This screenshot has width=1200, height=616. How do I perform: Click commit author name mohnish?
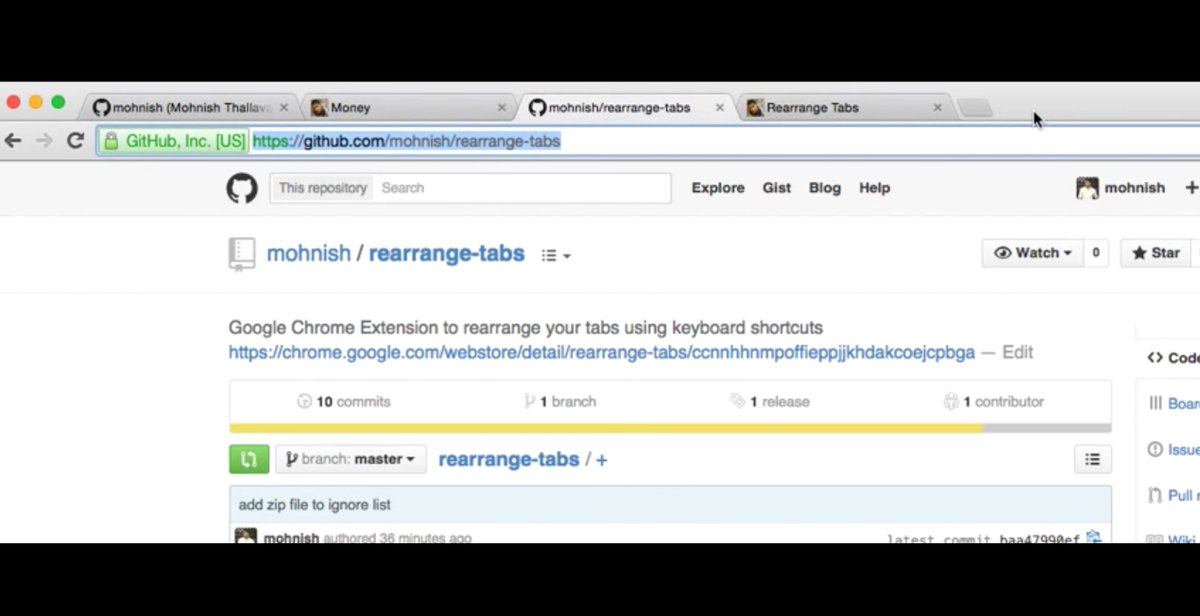click(291, 538)
